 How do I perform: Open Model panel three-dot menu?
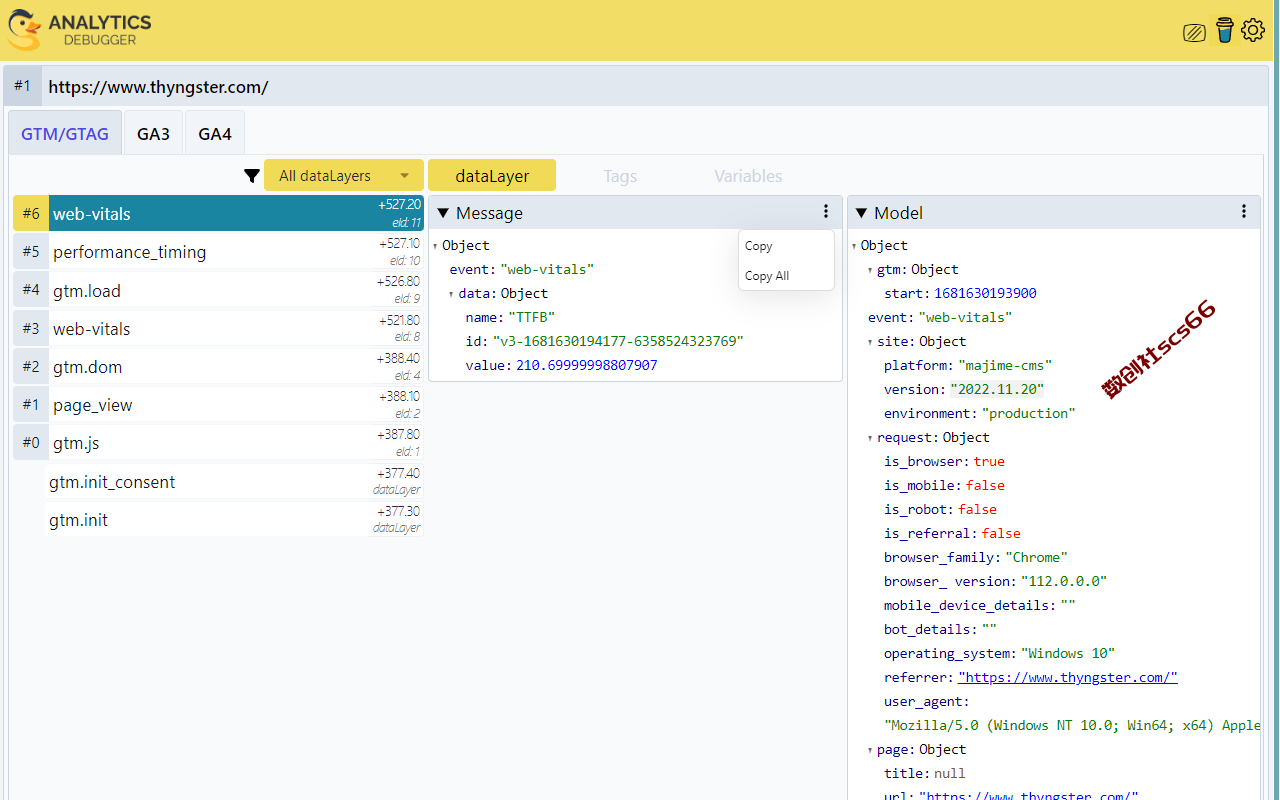1244,211
